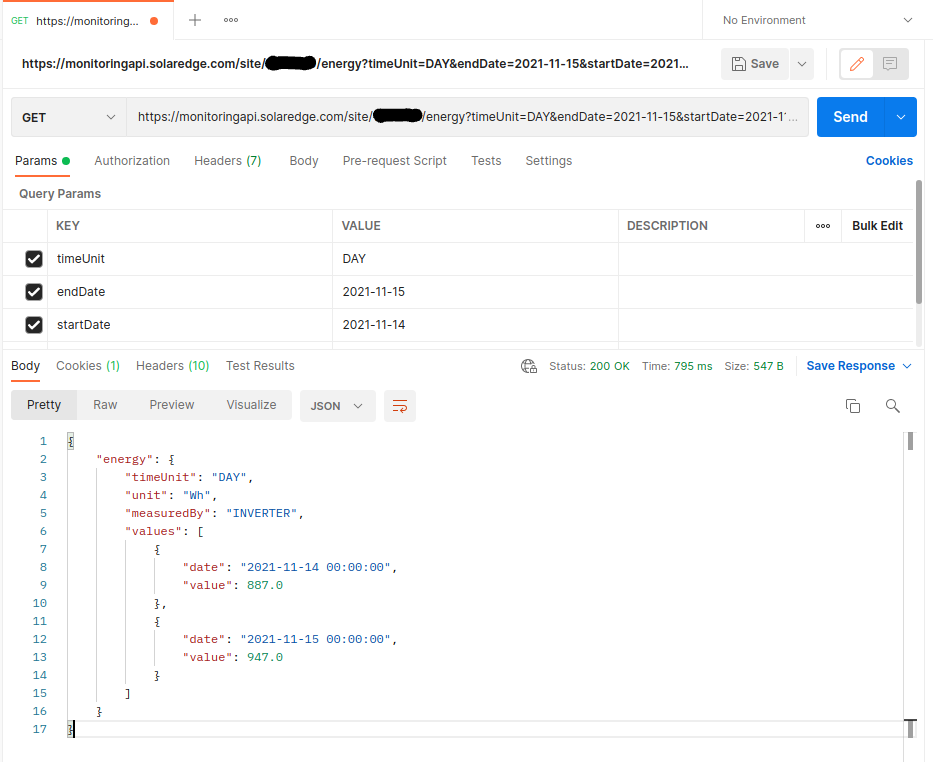Open the Pre-request Script tab
Viewport: 933px width, 762px height.
[x=394, y=160]
